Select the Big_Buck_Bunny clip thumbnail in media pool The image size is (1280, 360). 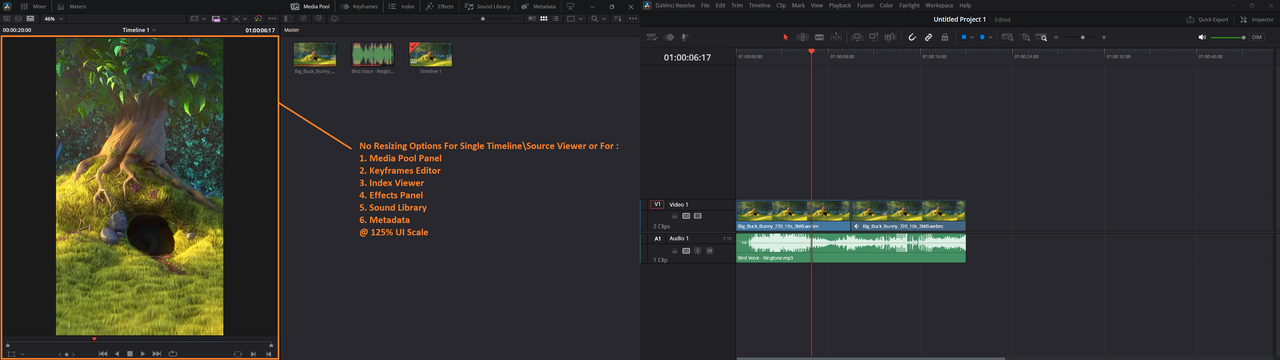coord(314,54)
